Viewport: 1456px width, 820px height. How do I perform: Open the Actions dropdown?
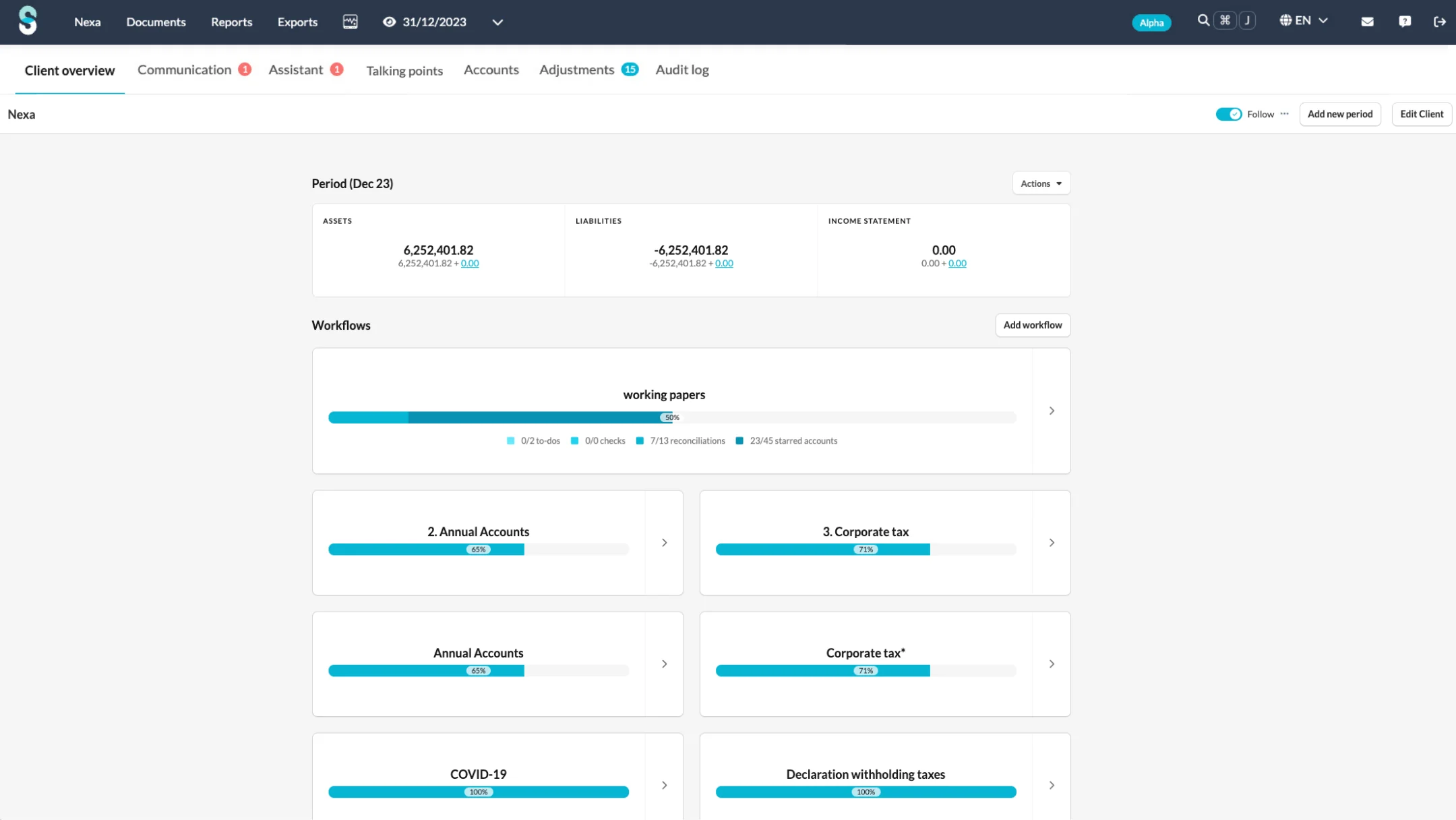click(x=1041, y=183)
